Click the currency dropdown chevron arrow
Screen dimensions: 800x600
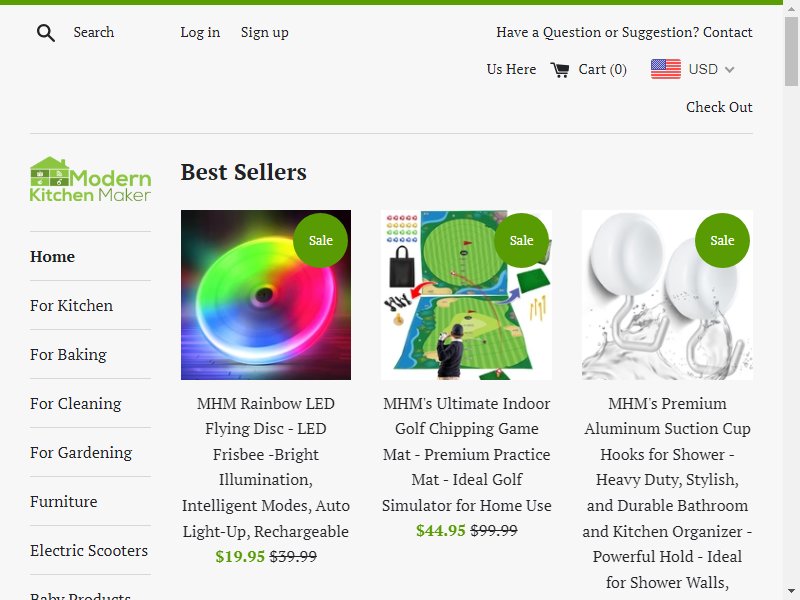pyautogui.click(x=729, y=69)
